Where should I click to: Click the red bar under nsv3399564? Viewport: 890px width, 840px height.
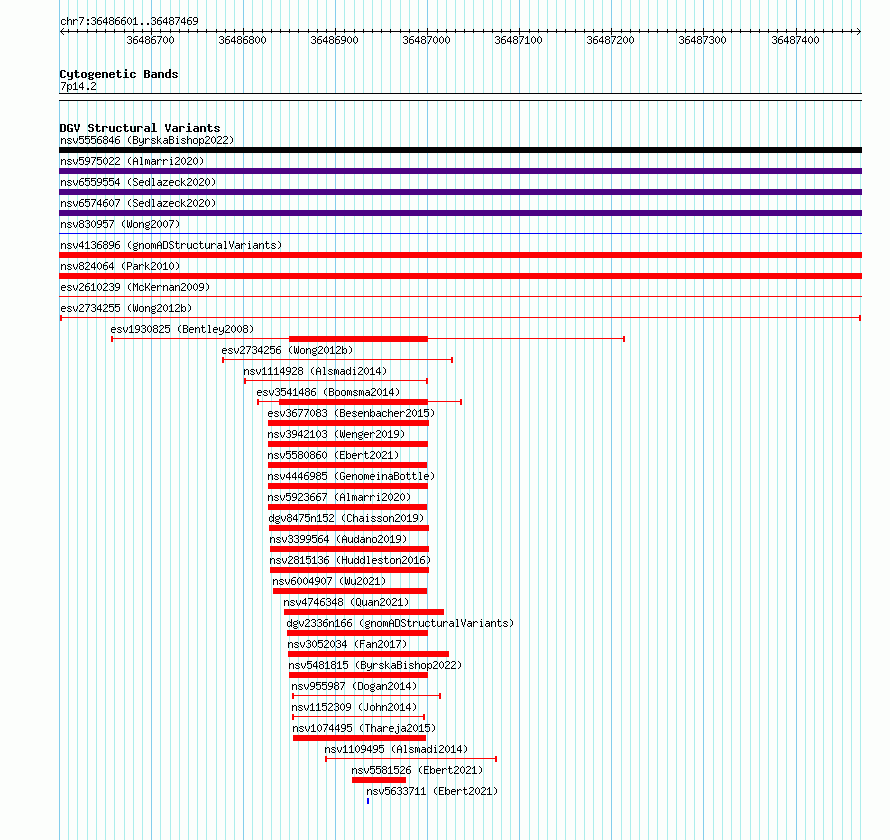coord(349,549)
